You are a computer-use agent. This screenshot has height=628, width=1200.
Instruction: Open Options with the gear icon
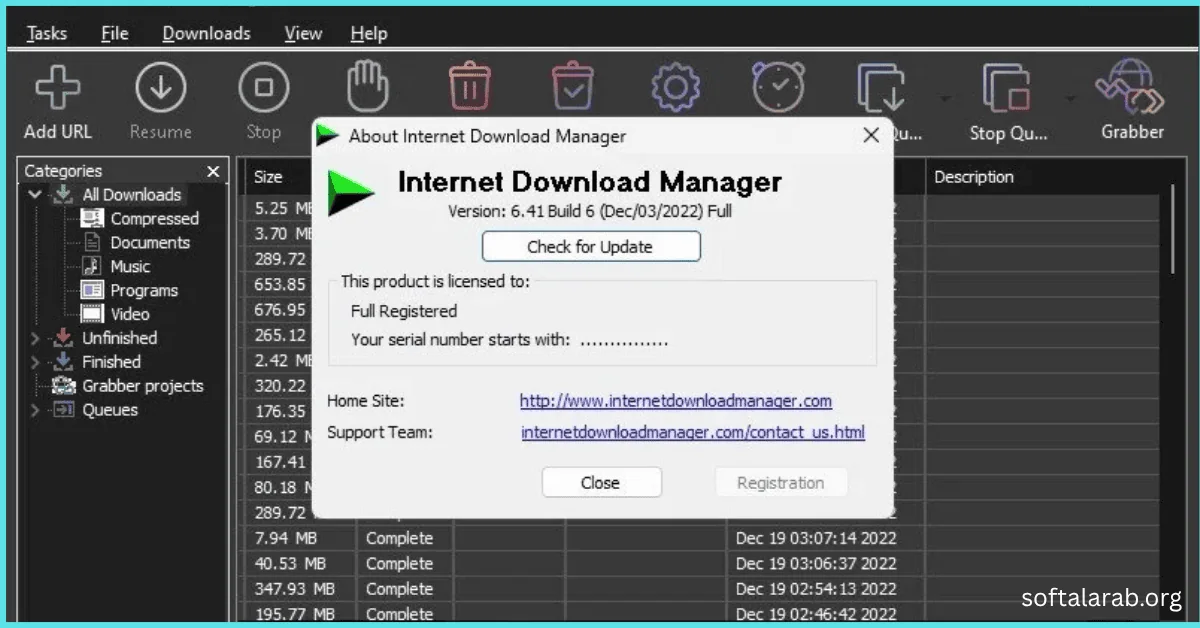click(675, 89)
